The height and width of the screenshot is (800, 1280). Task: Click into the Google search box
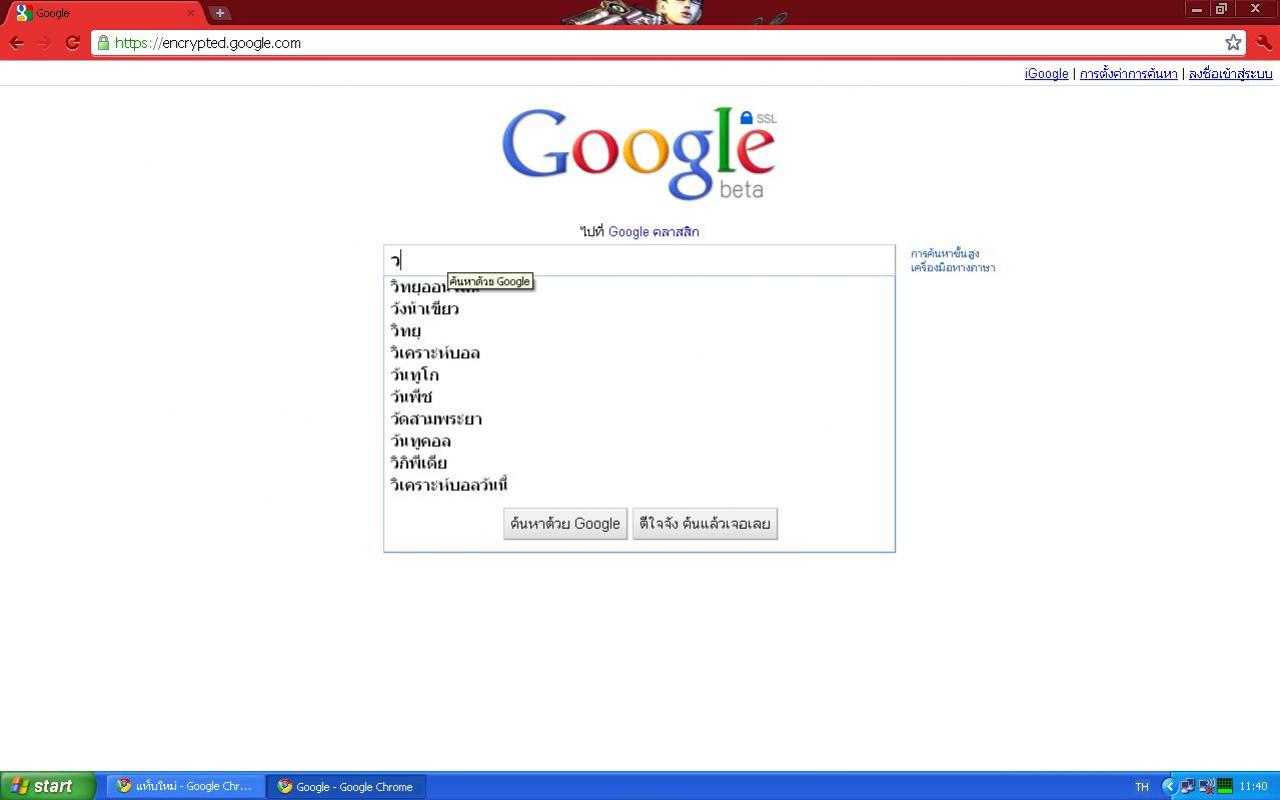coord(639,260)
